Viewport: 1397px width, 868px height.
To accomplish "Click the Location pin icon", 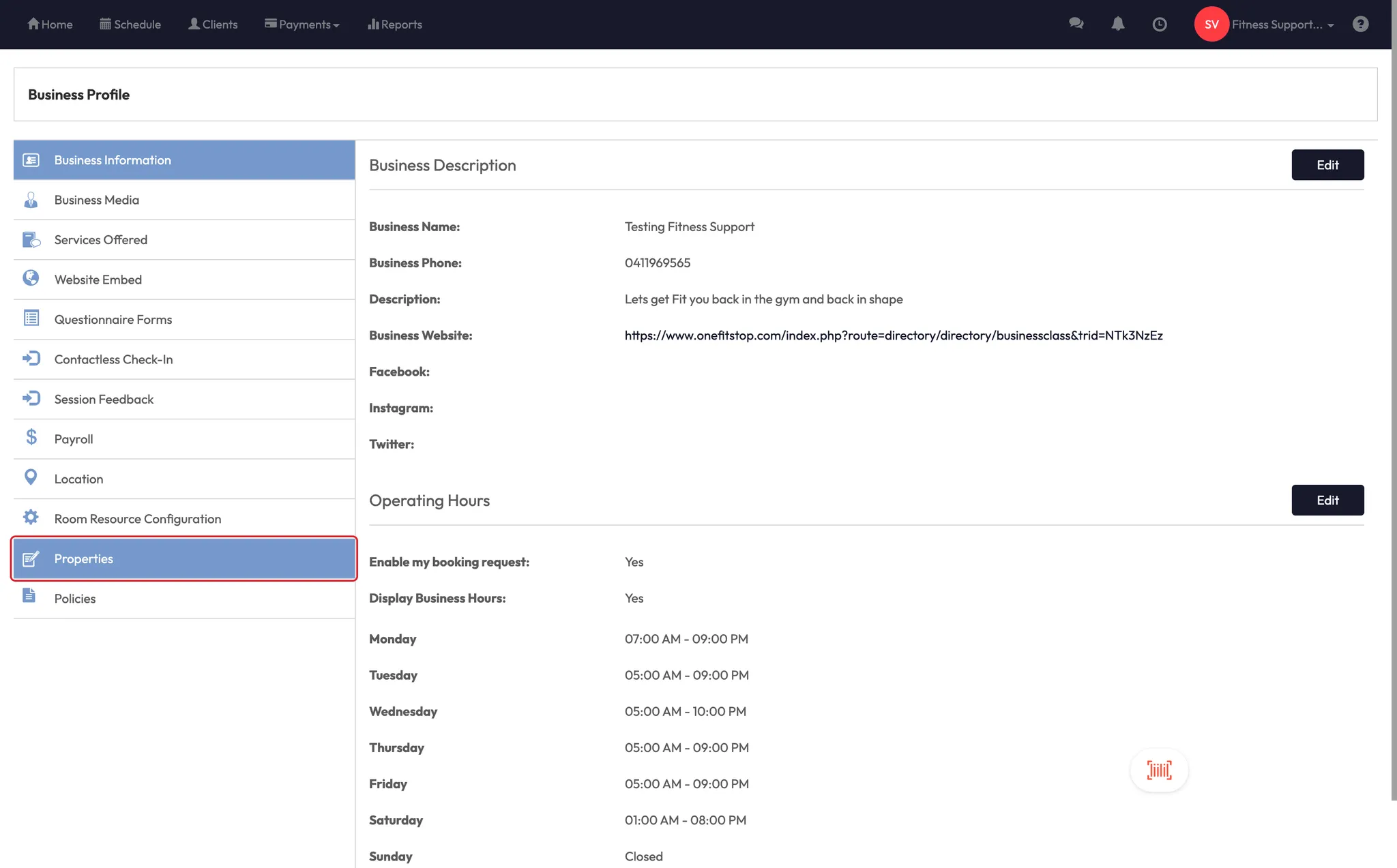I will point(31,477).
